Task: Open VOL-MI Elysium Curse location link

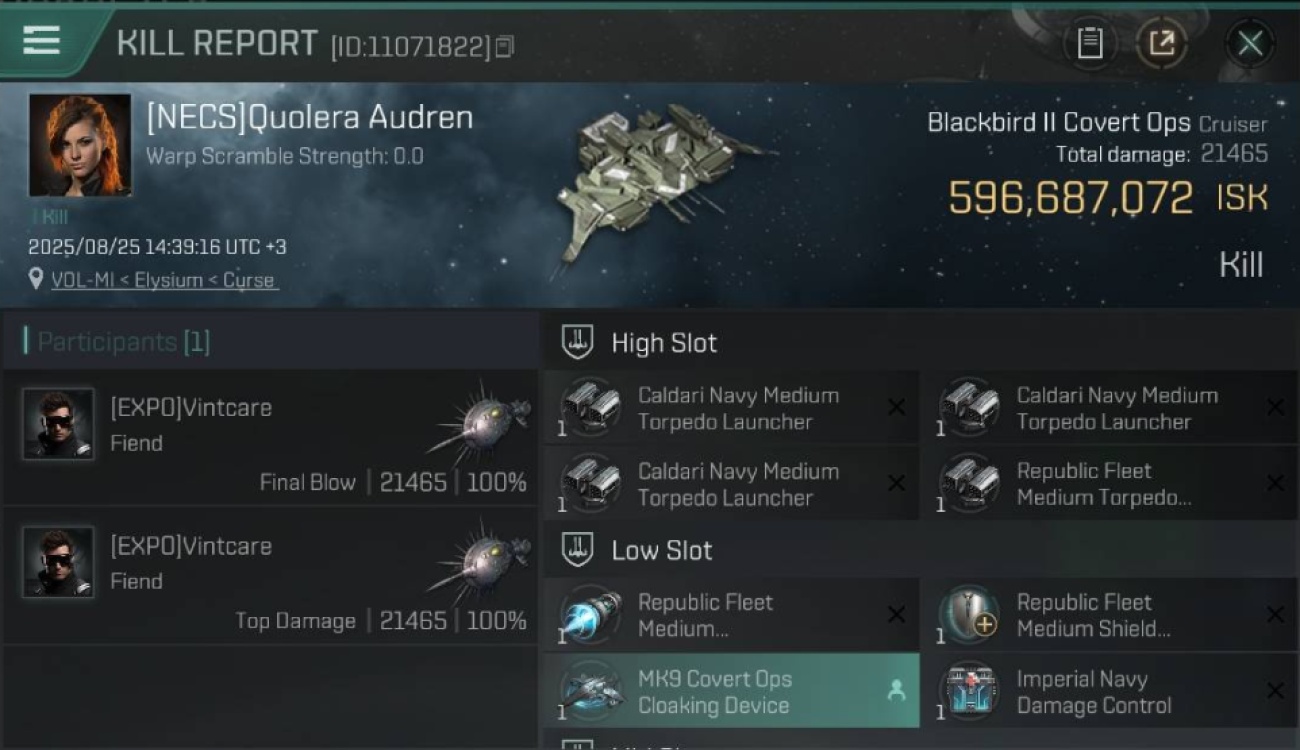Action: pyautogui.click(x=164, y=280)
